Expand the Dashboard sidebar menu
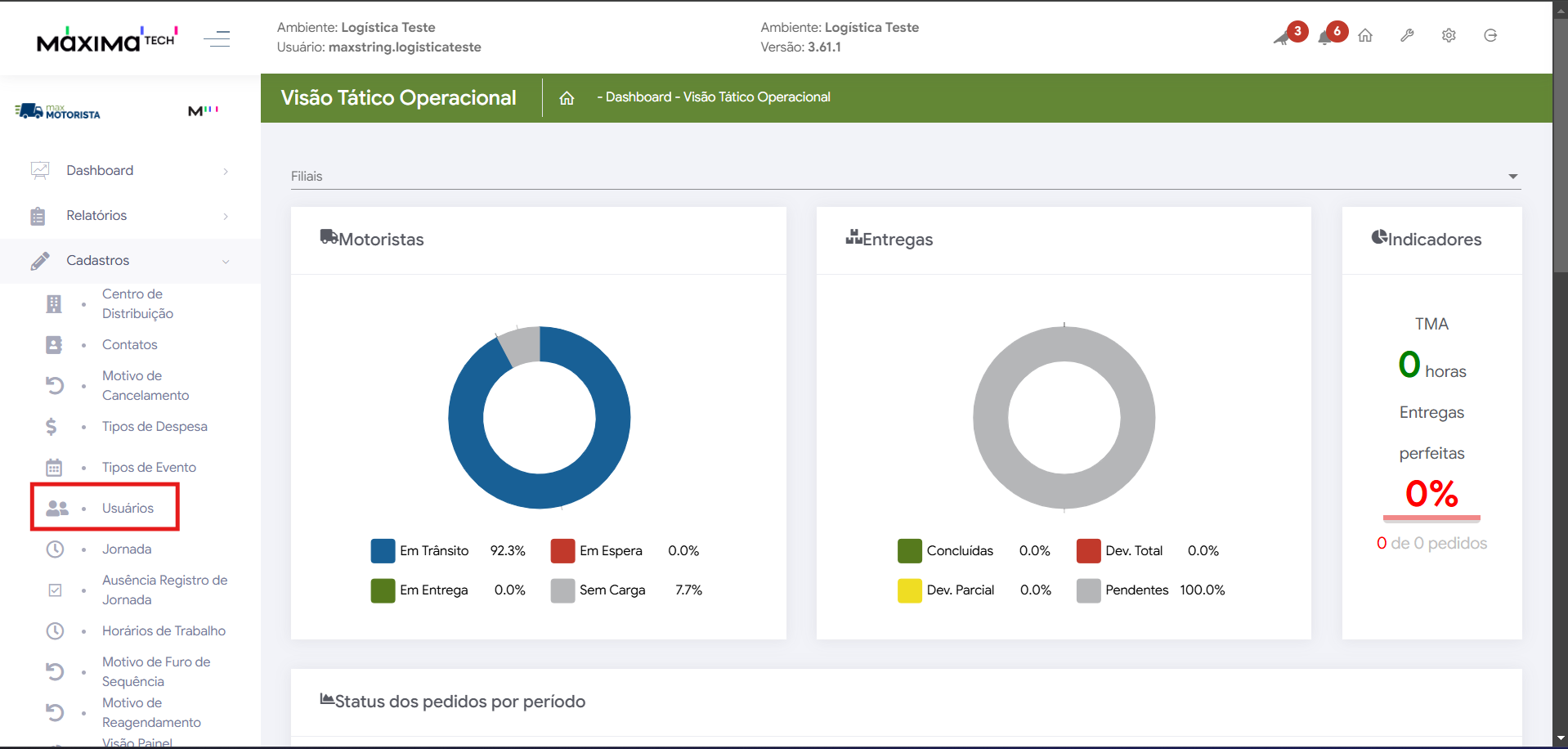Viewport: 1568px width, 749px height. [130, 171]
